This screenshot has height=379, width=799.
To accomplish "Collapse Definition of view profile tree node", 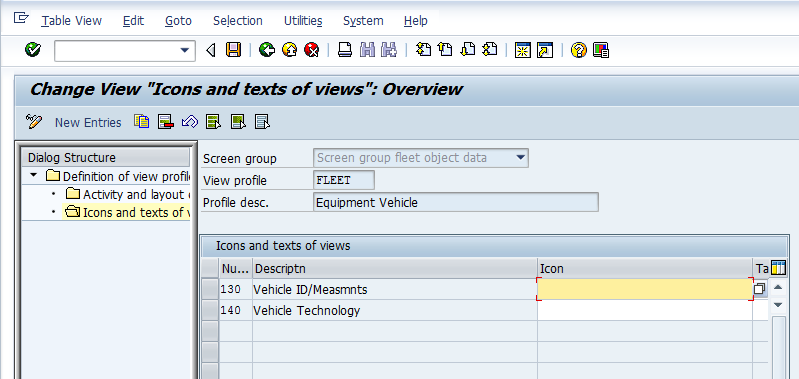I will [x=34, y=176].
